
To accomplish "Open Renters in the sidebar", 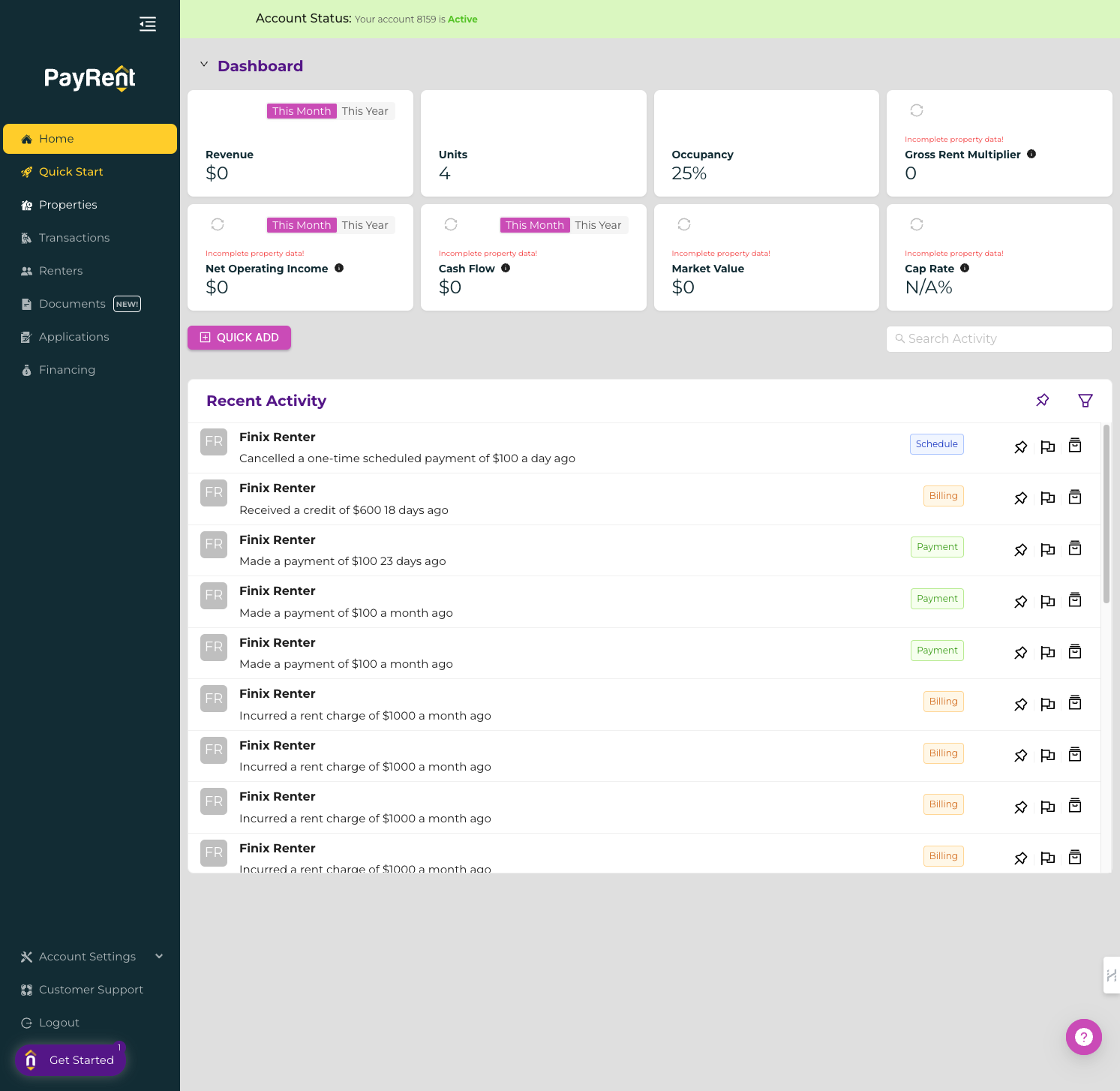I will click(x=90, y=271).
